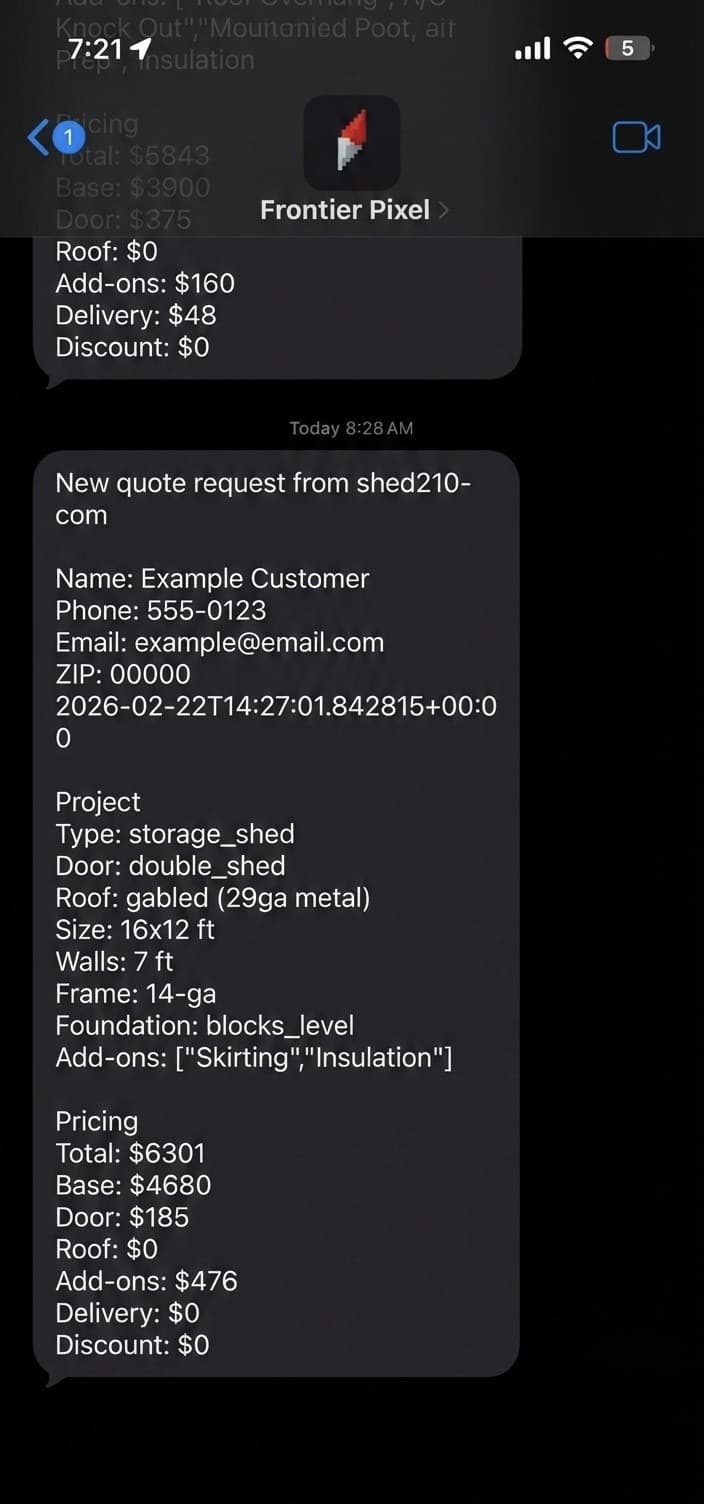Tap the back chevron to return to conversations
704x1504 pixels.
click(40, 137)
